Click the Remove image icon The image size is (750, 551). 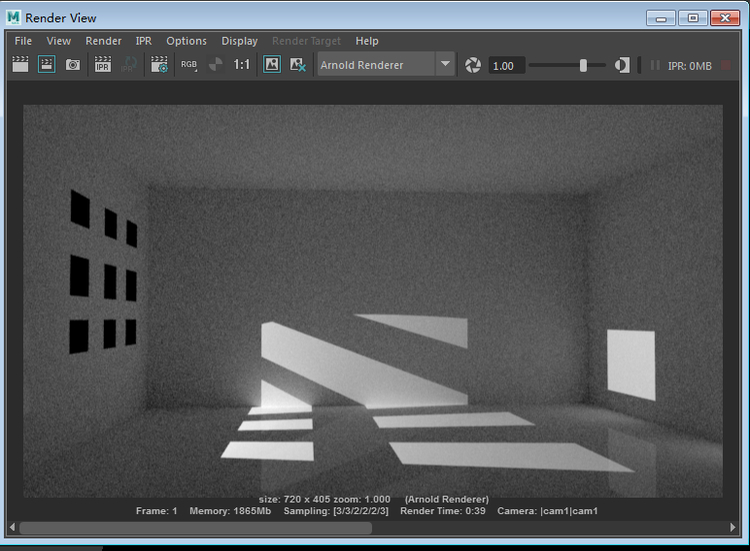coord(298,65)
